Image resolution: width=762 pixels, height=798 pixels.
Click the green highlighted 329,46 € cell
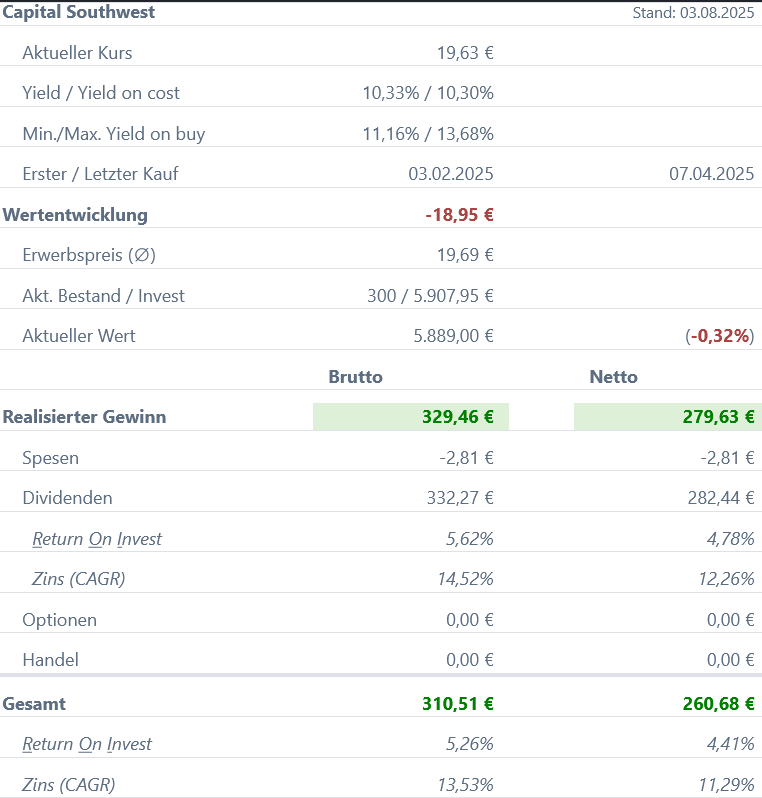(411, 417)
